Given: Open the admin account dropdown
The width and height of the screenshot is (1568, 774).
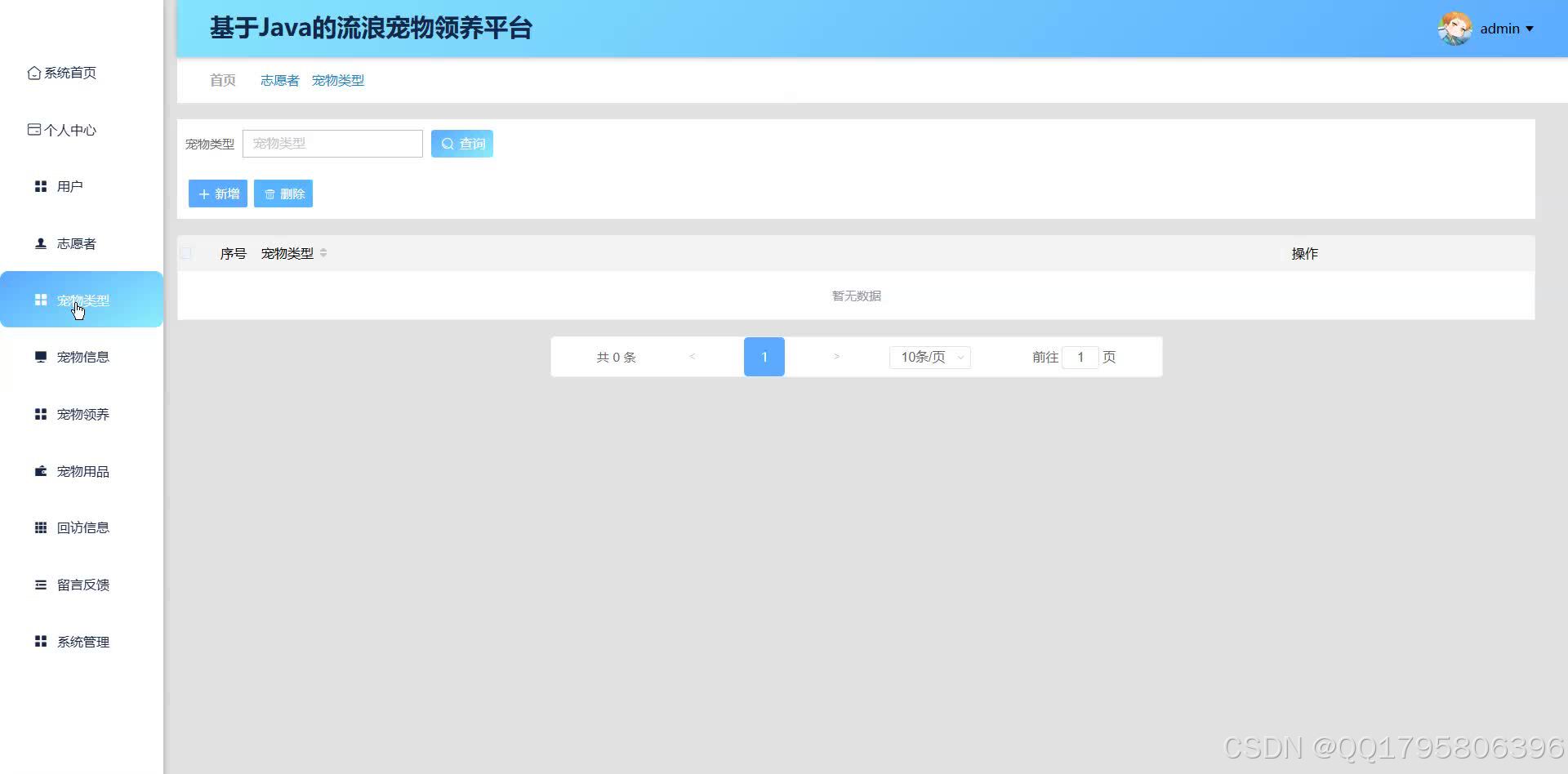Looking at the screenshot, I should pos(1503,29).
